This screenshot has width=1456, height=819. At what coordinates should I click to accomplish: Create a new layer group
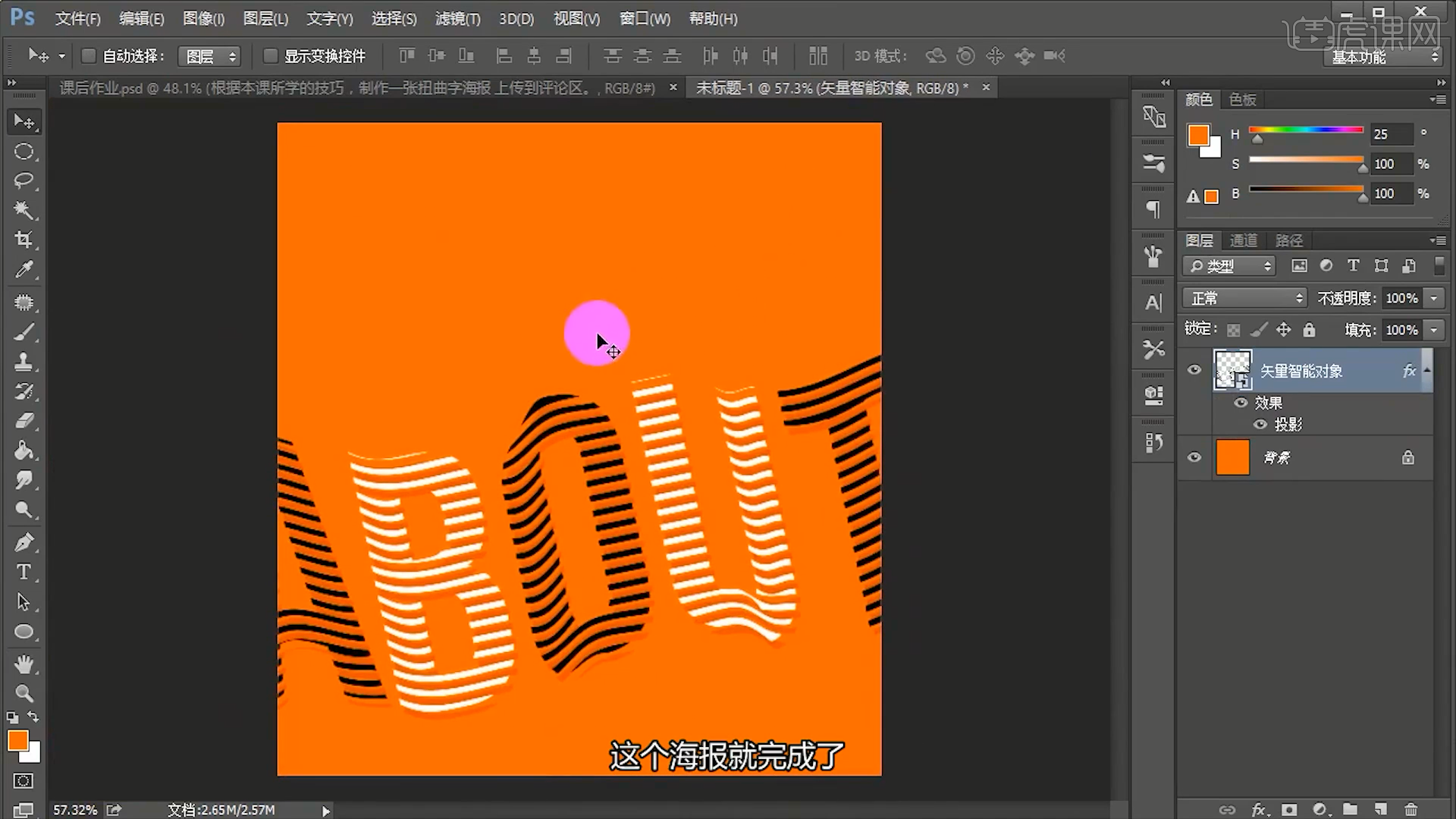1350,809
